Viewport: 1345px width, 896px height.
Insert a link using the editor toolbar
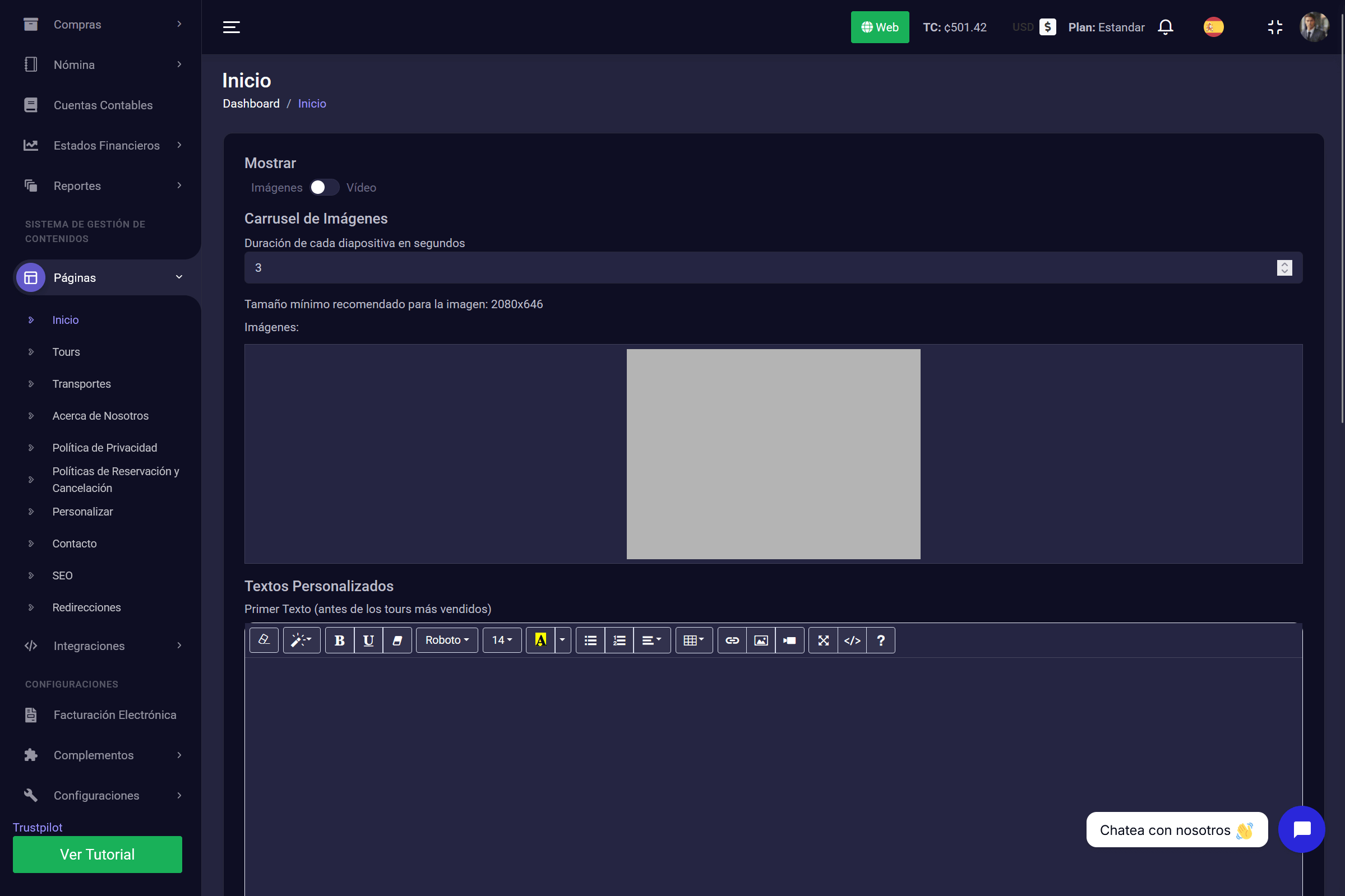[x=732, y=640]
